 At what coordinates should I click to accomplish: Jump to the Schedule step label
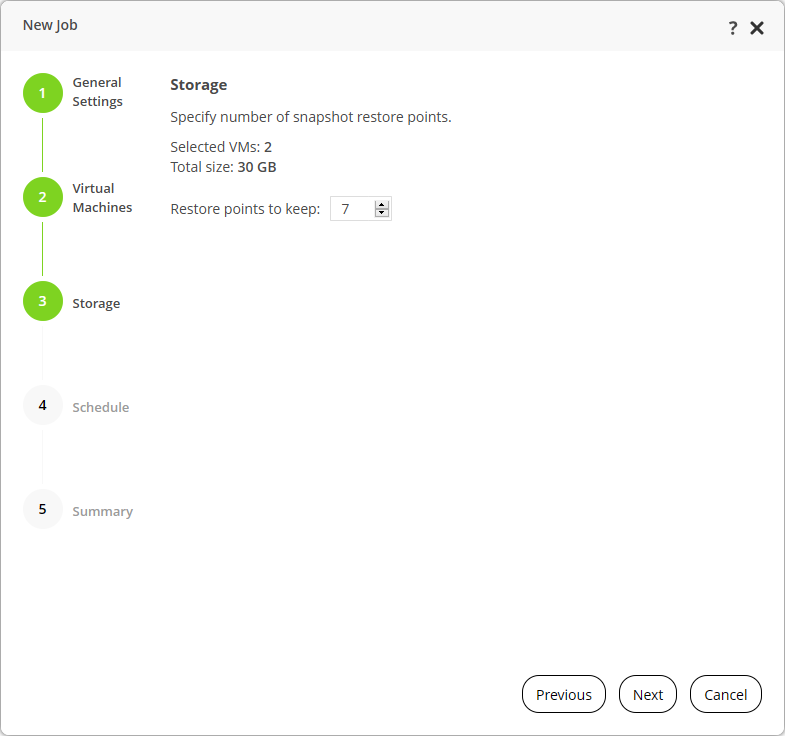point(100,407)
